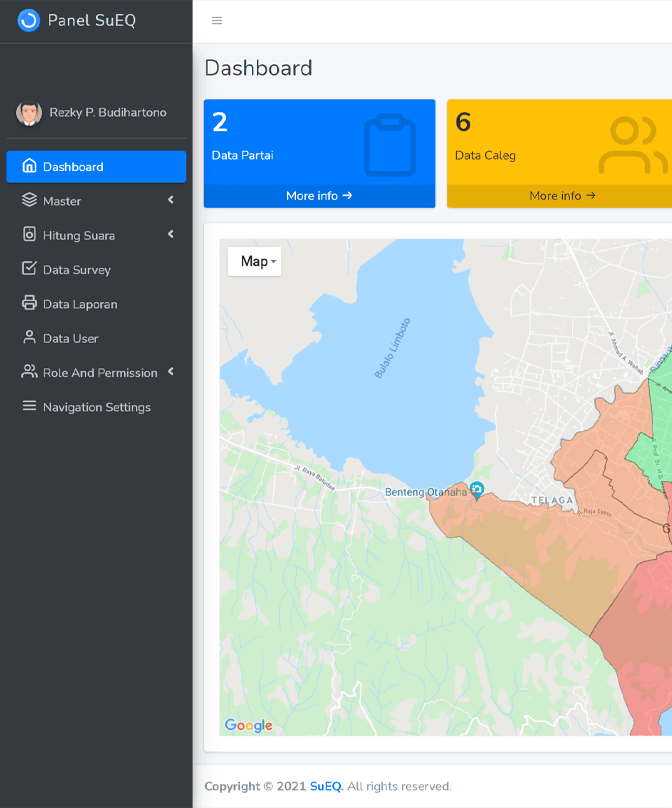Go to Data Survey
The image size is (672, 808).
(96, 270)
